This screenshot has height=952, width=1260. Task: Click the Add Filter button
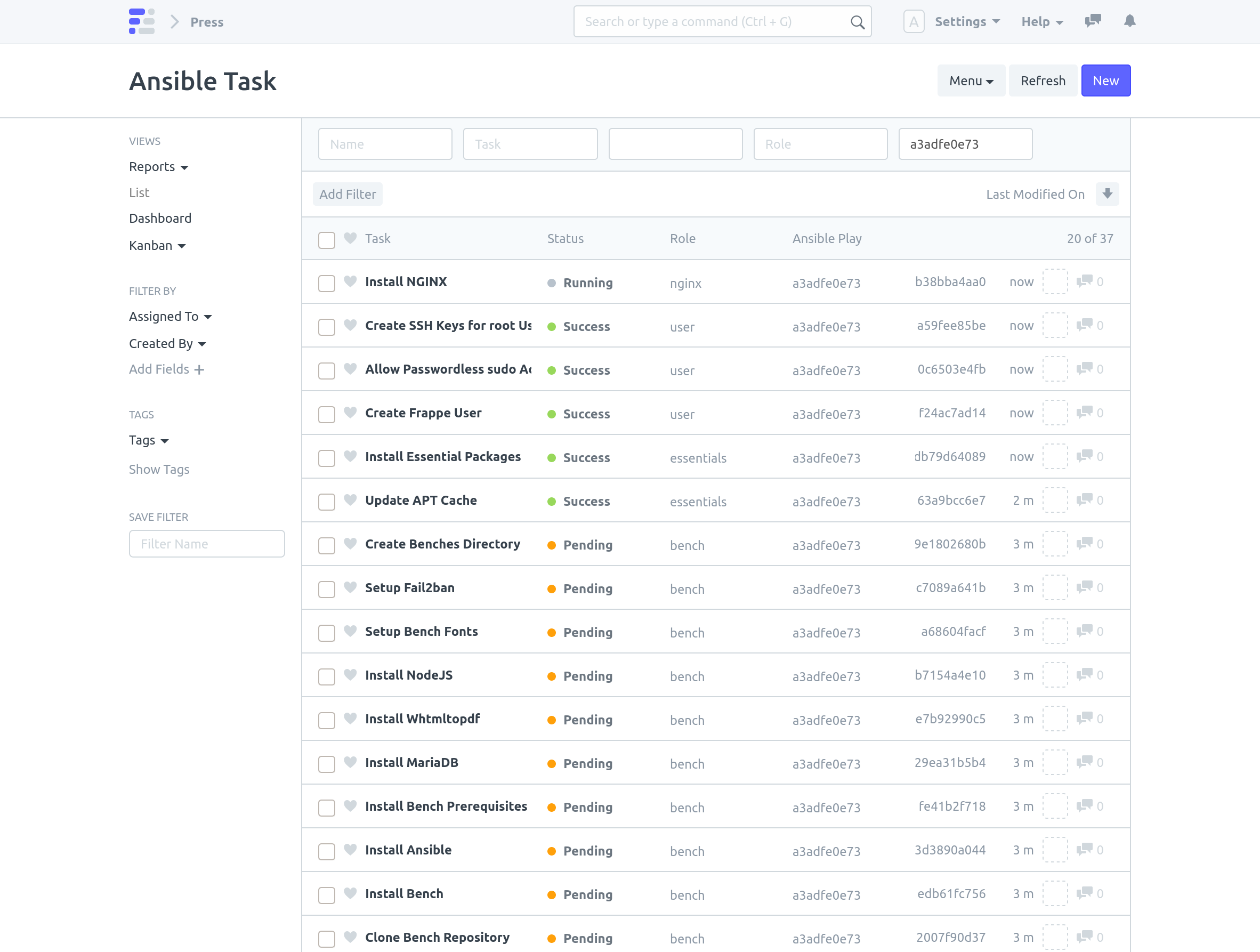coord(348,193)
